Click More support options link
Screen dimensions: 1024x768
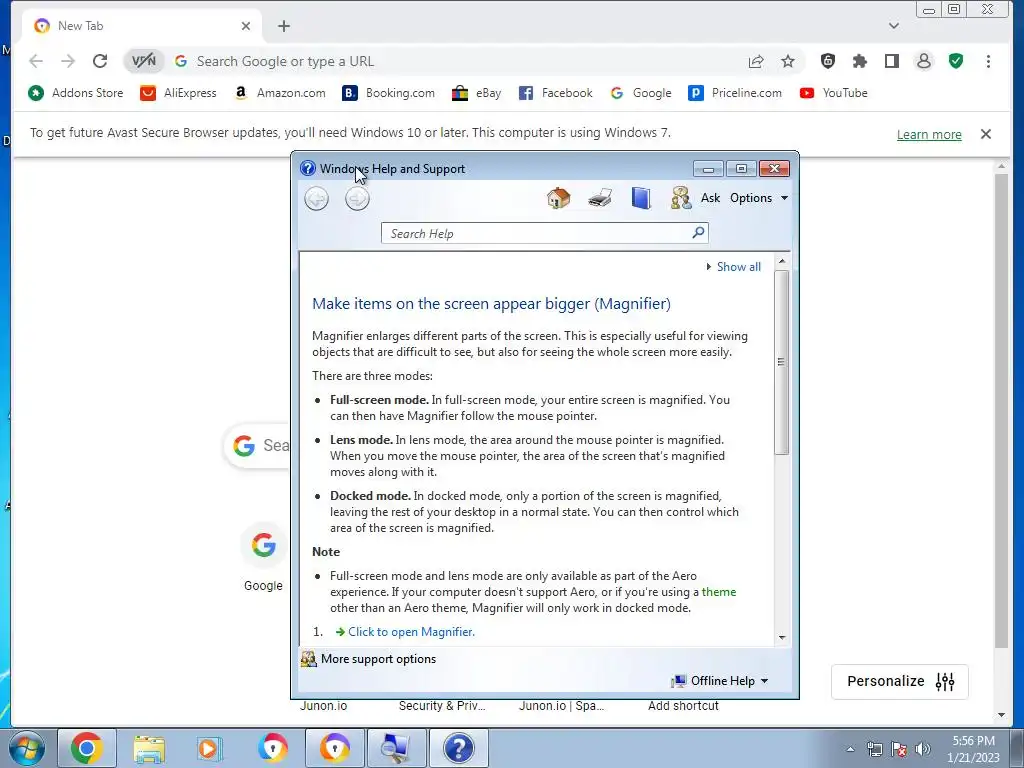[378, 659]
